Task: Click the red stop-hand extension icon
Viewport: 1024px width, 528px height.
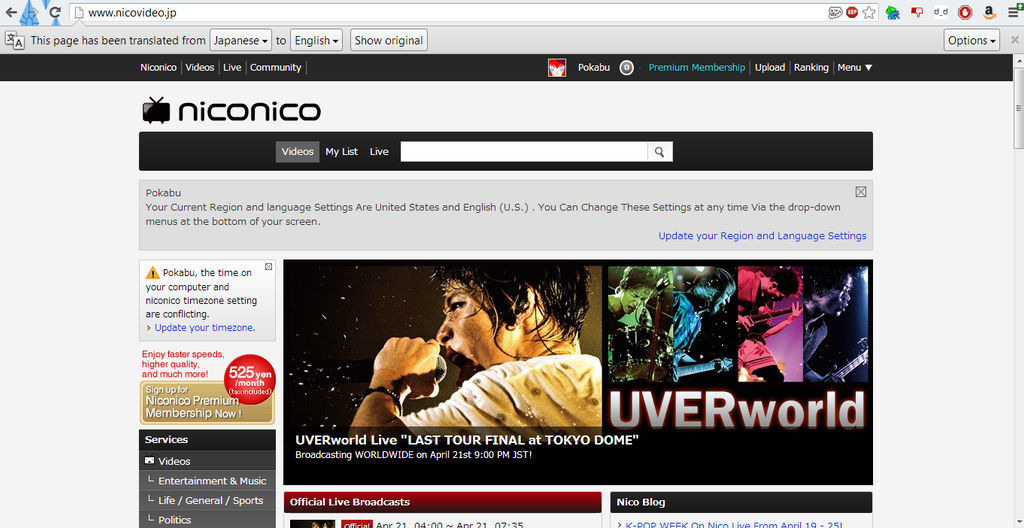Action: (x=965, y=12)
